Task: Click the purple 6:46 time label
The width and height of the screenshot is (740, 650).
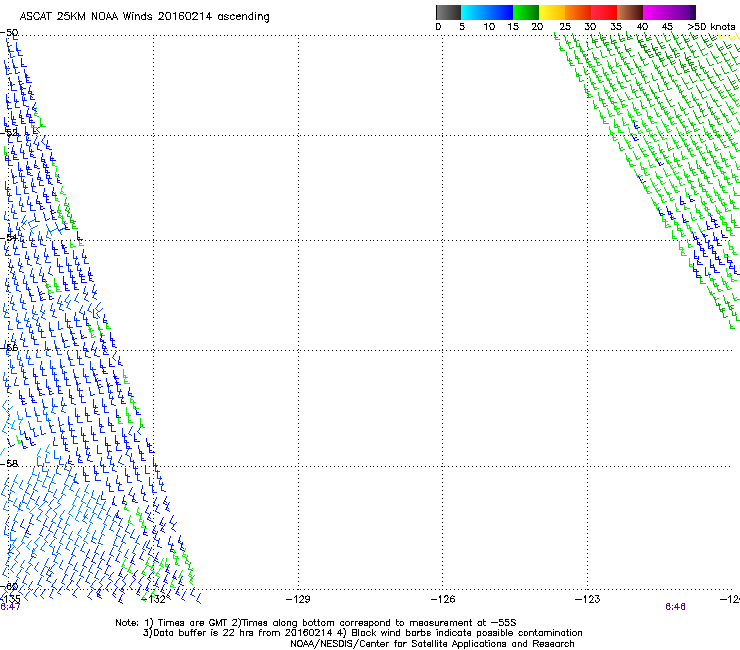Action: 675,607
